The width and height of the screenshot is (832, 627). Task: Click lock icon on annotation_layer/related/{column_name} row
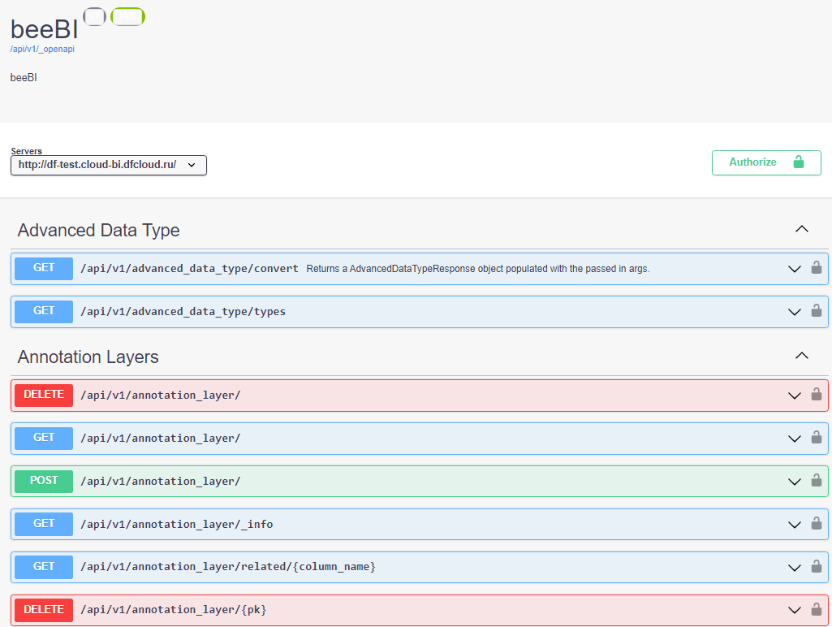tap(816, 567)
